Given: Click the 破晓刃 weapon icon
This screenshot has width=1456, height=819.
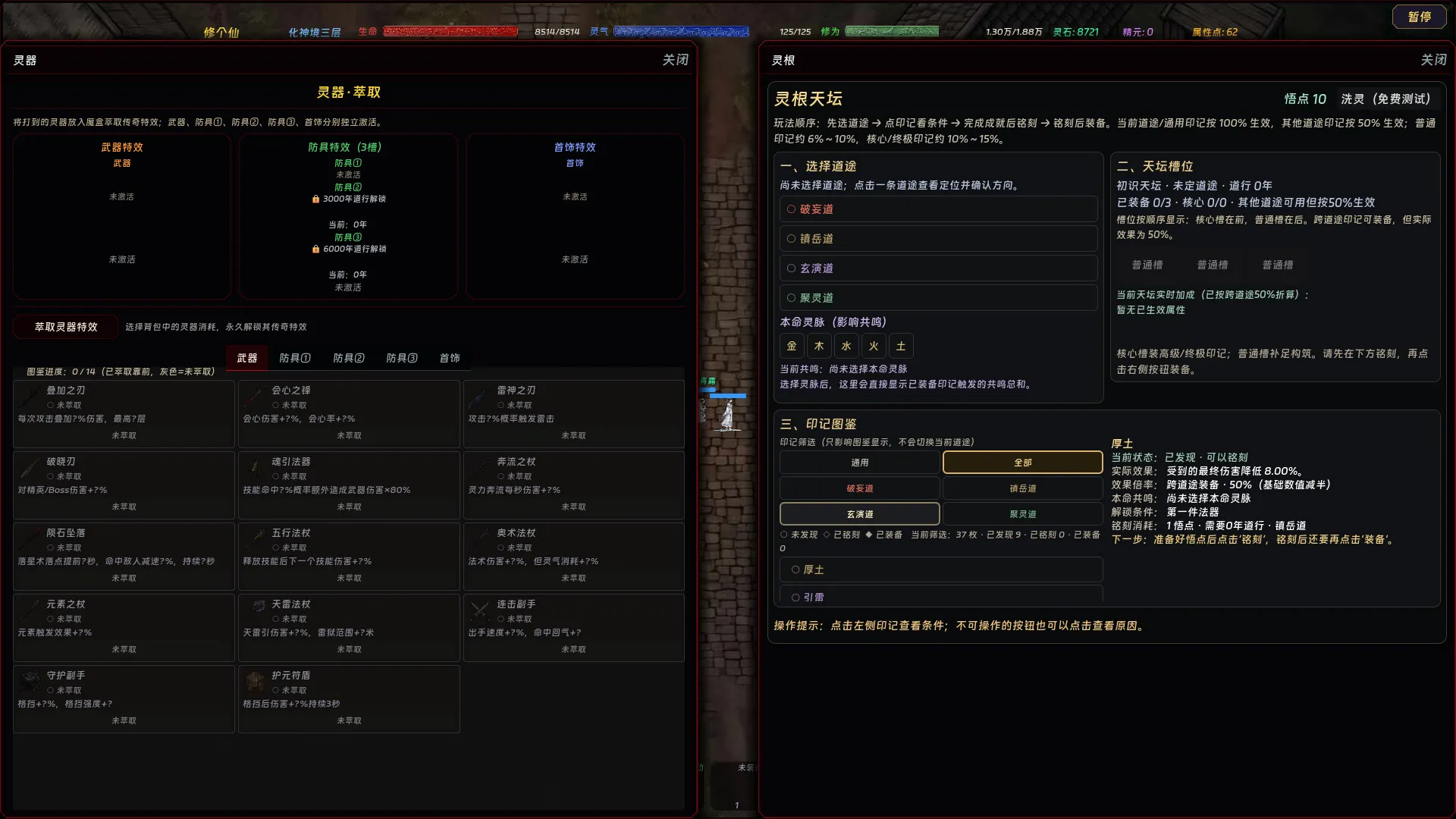Looking at the screenshot, I should coord(30,468).
